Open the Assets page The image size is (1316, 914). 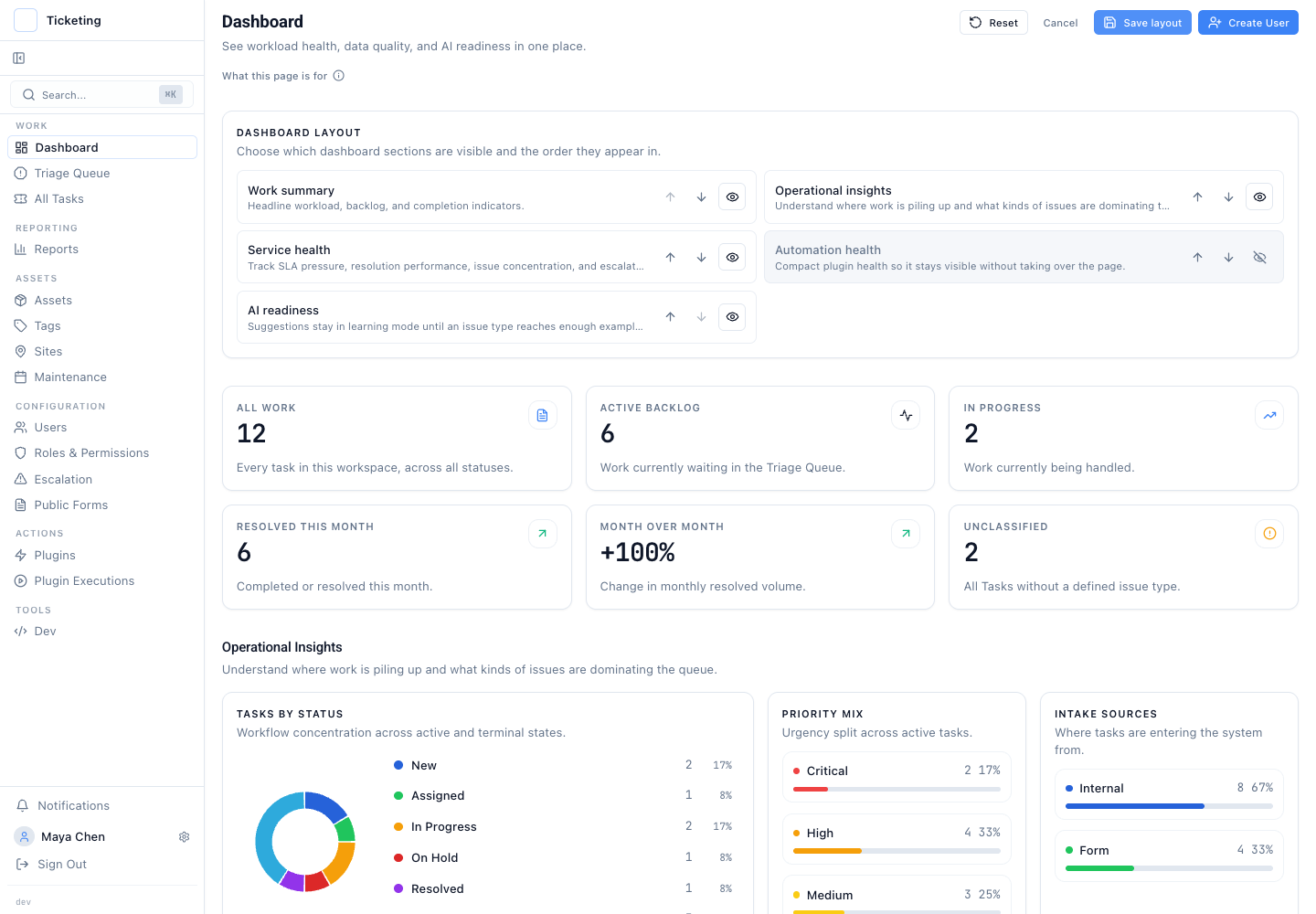(102, 300)
